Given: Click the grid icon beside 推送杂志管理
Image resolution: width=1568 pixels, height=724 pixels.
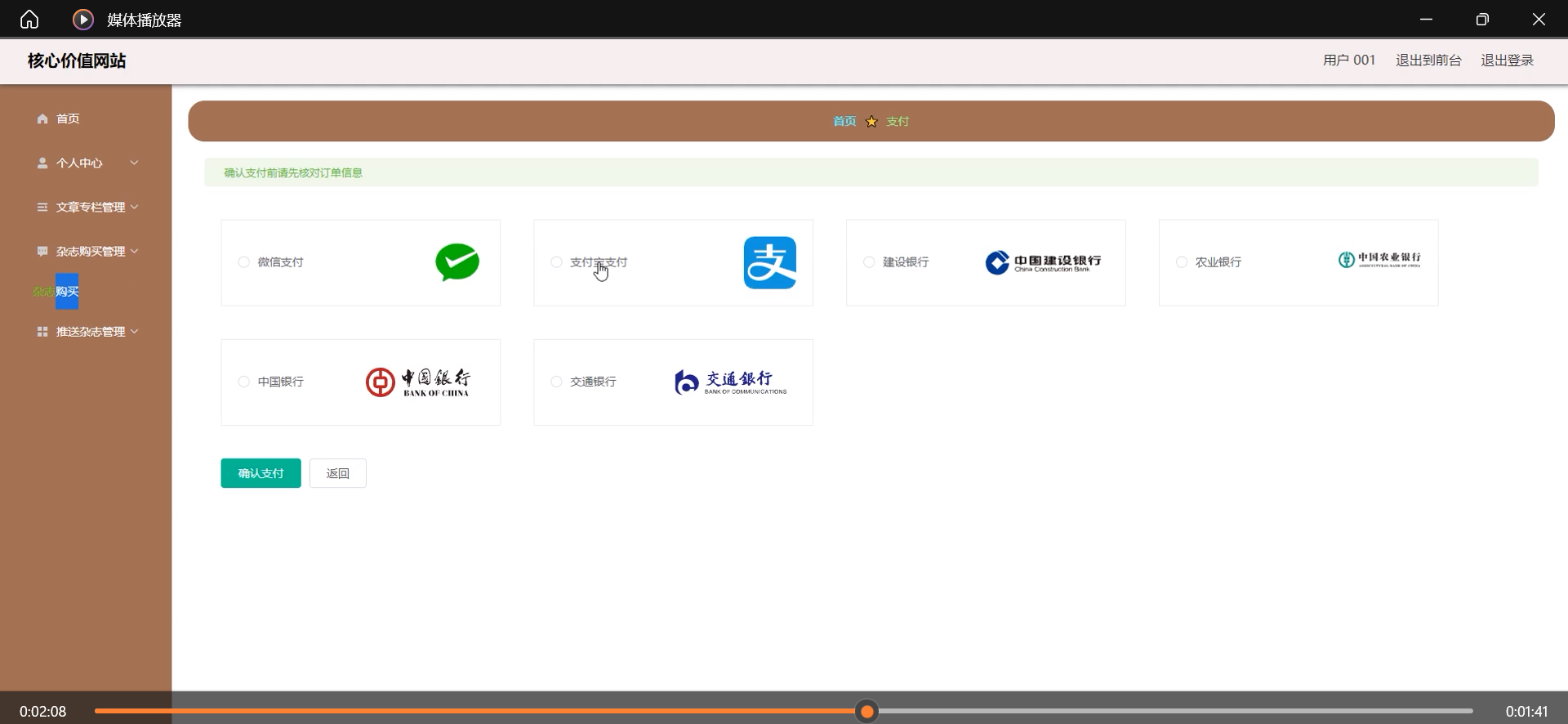Looking at the screenshot, I should coord(42,331).
